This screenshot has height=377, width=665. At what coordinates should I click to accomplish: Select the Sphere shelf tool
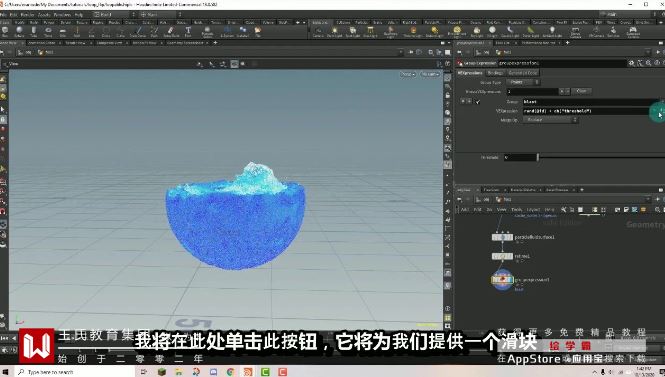20,31
